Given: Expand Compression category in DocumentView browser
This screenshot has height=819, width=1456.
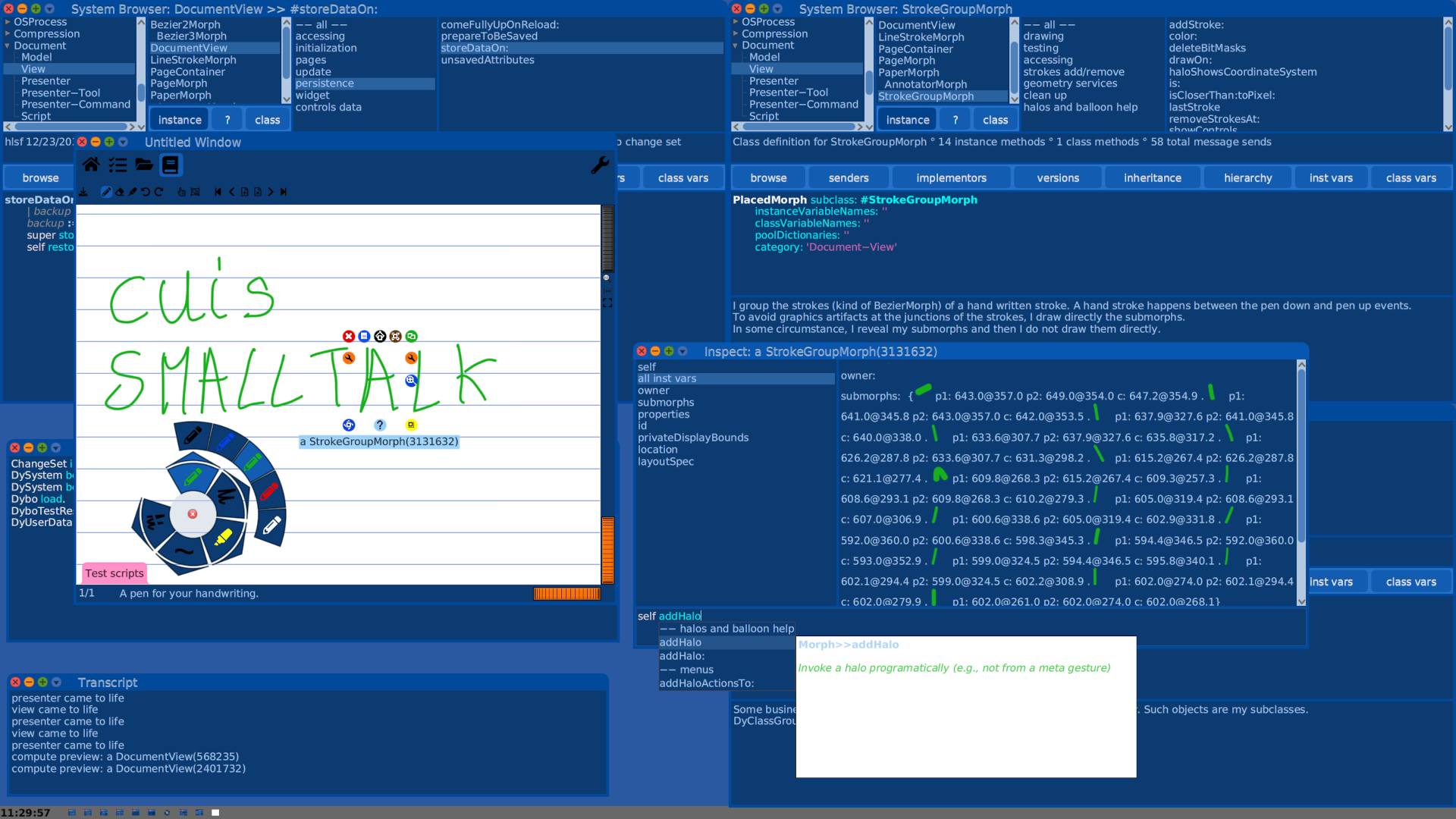Looking at the screenshot, I should (8, 33).
